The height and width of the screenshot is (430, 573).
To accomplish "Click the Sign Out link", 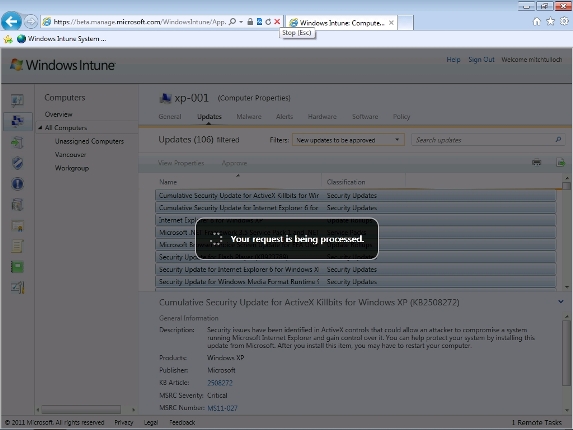I will (481, 60).
